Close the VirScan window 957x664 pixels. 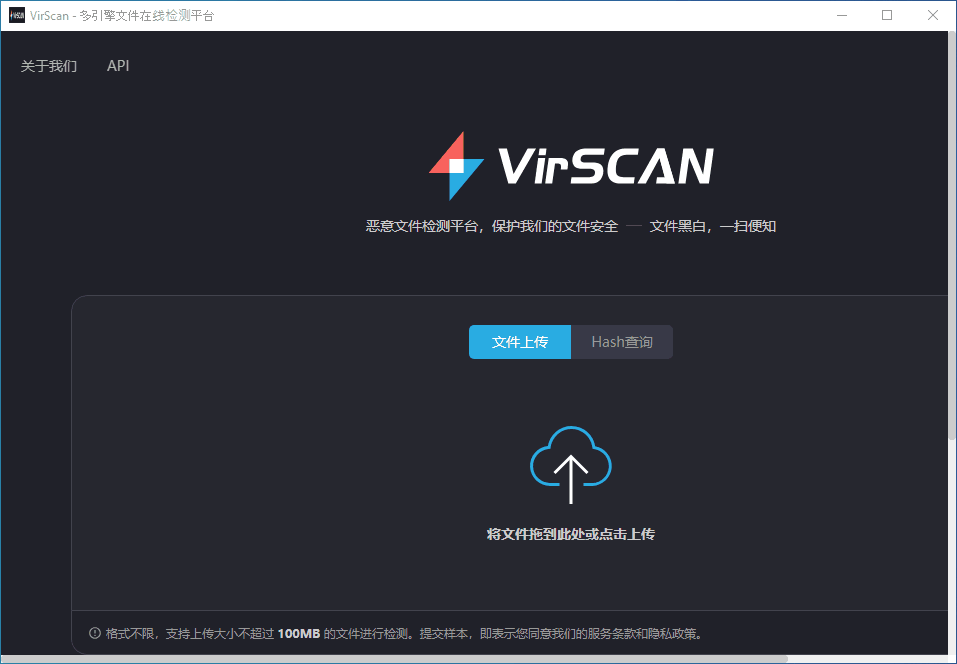click(x=933, y=15)
